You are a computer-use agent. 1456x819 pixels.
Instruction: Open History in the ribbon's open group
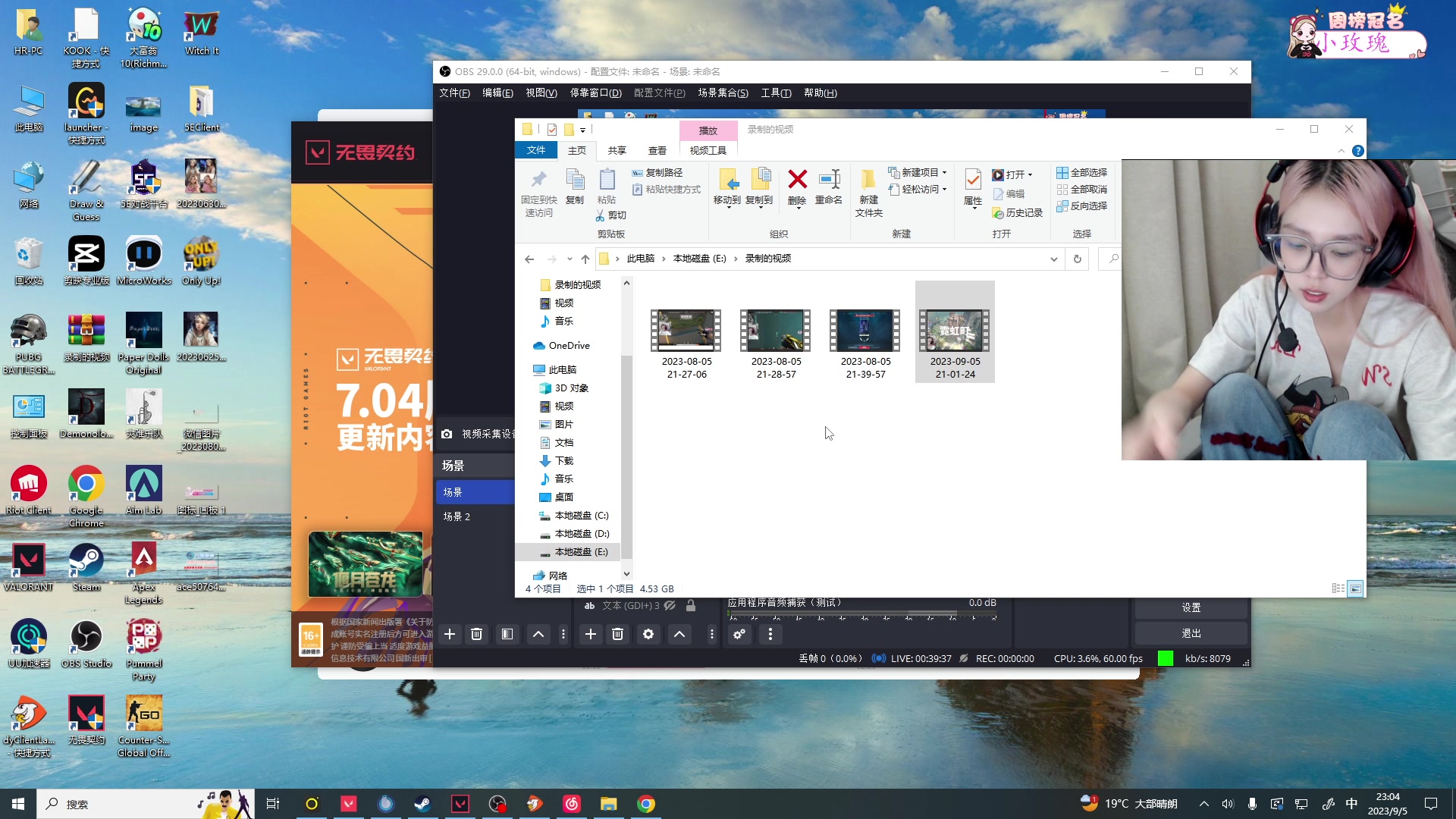(x=1018, y=213)
